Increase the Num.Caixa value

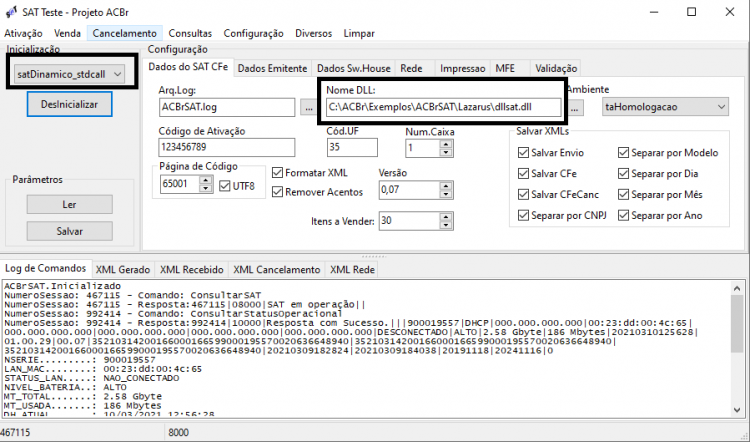(446, 144)
